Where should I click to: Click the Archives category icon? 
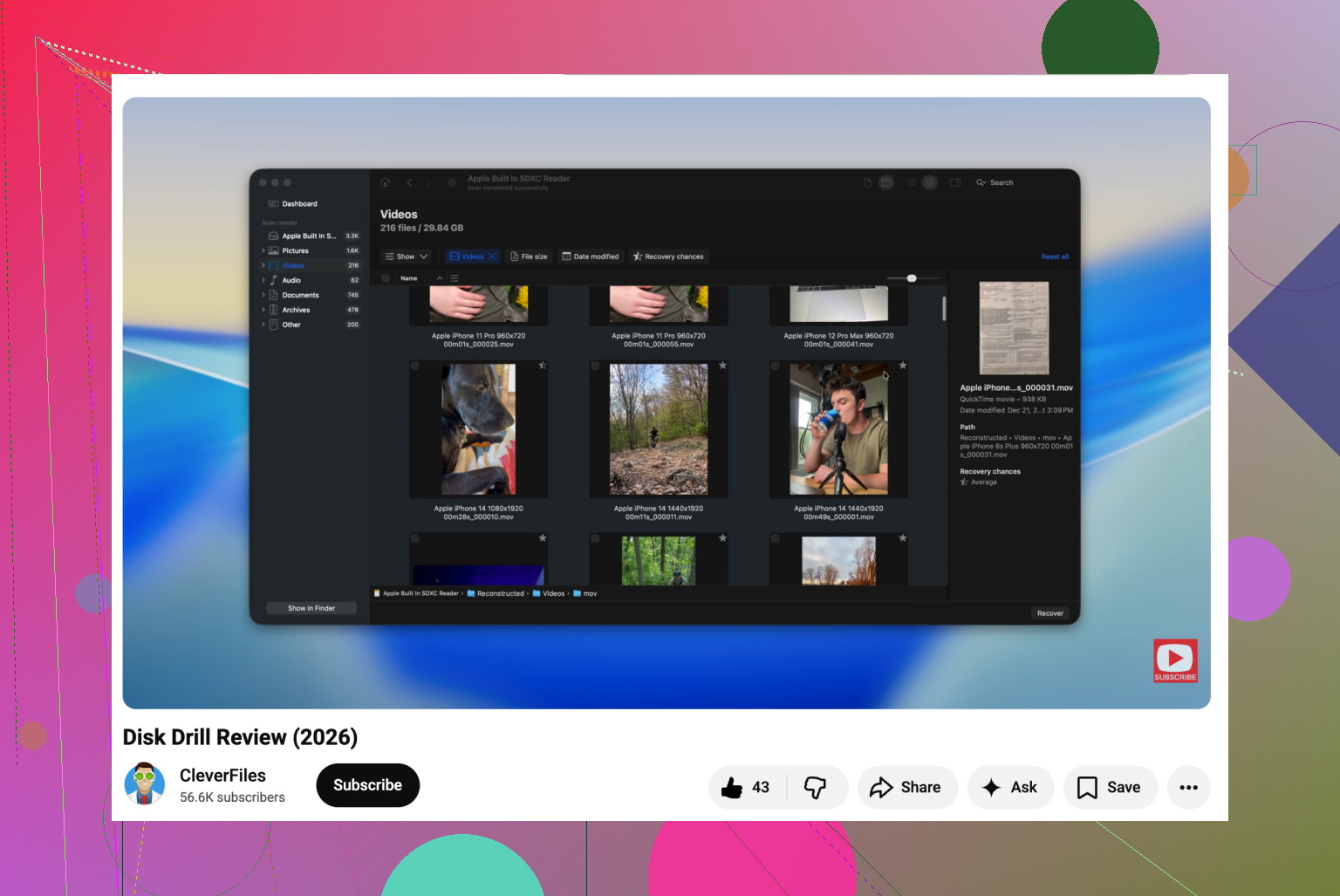273,310
